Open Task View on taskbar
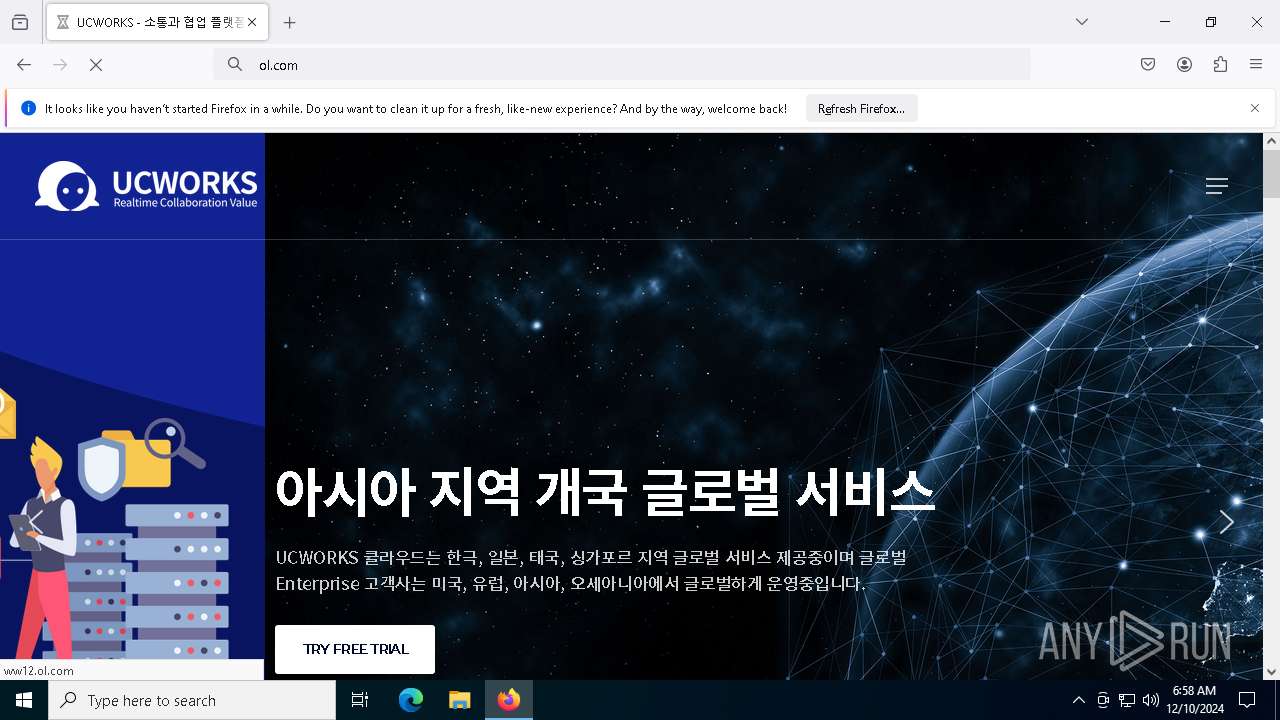Image resolution: width=1280 pixels, height=720 pixels. 360,700
